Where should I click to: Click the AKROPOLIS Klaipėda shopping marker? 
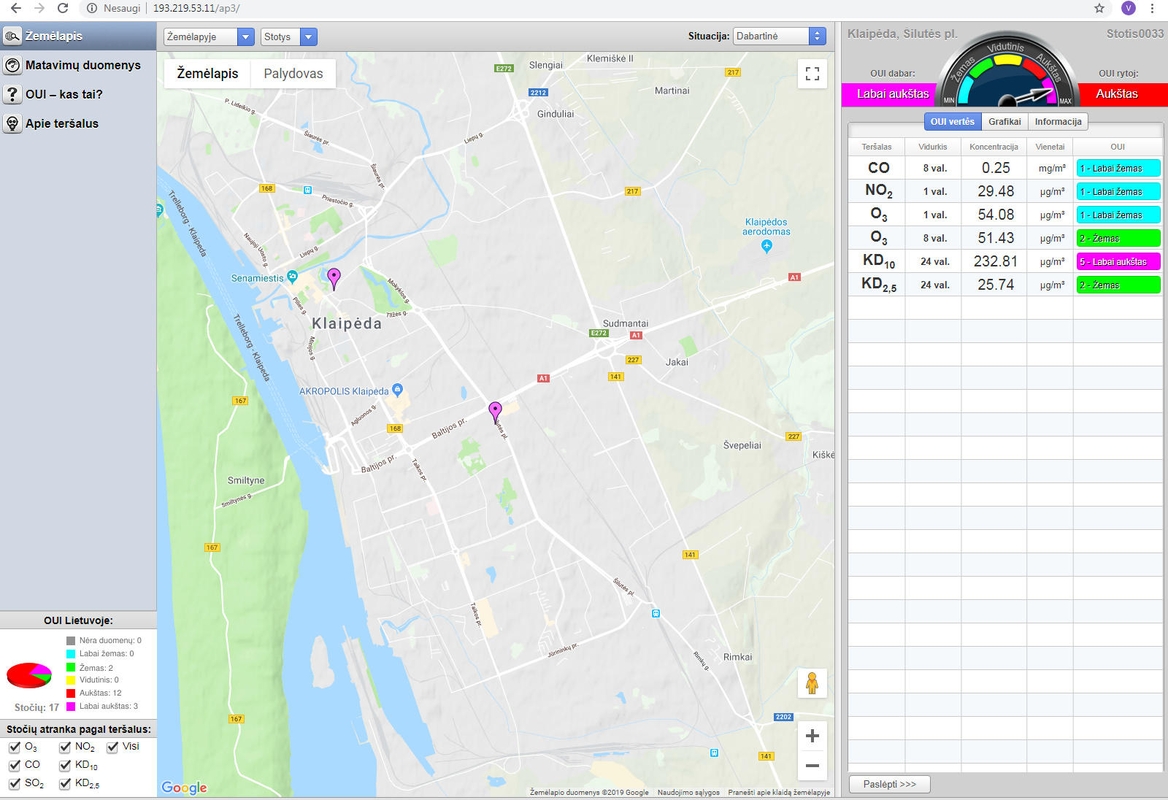click(397, 390)
